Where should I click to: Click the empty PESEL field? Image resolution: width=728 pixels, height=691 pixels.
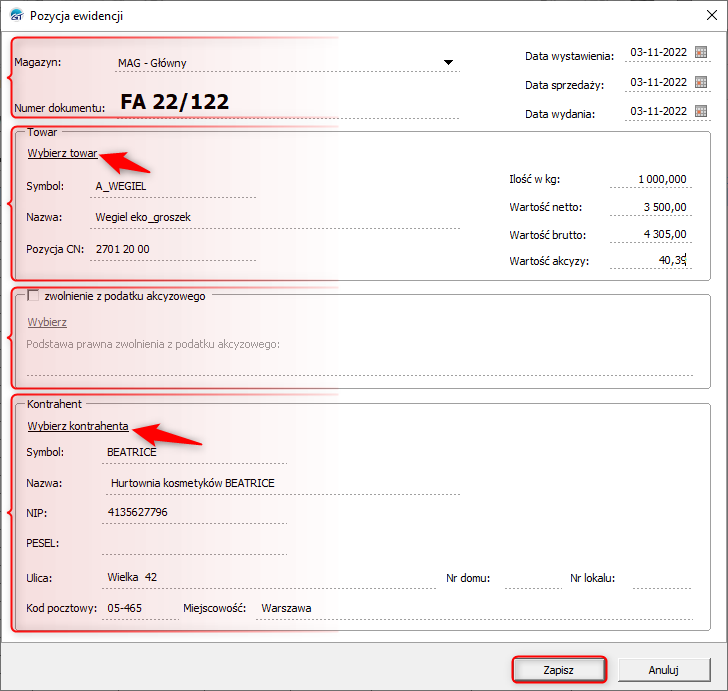tap(194, 544)
